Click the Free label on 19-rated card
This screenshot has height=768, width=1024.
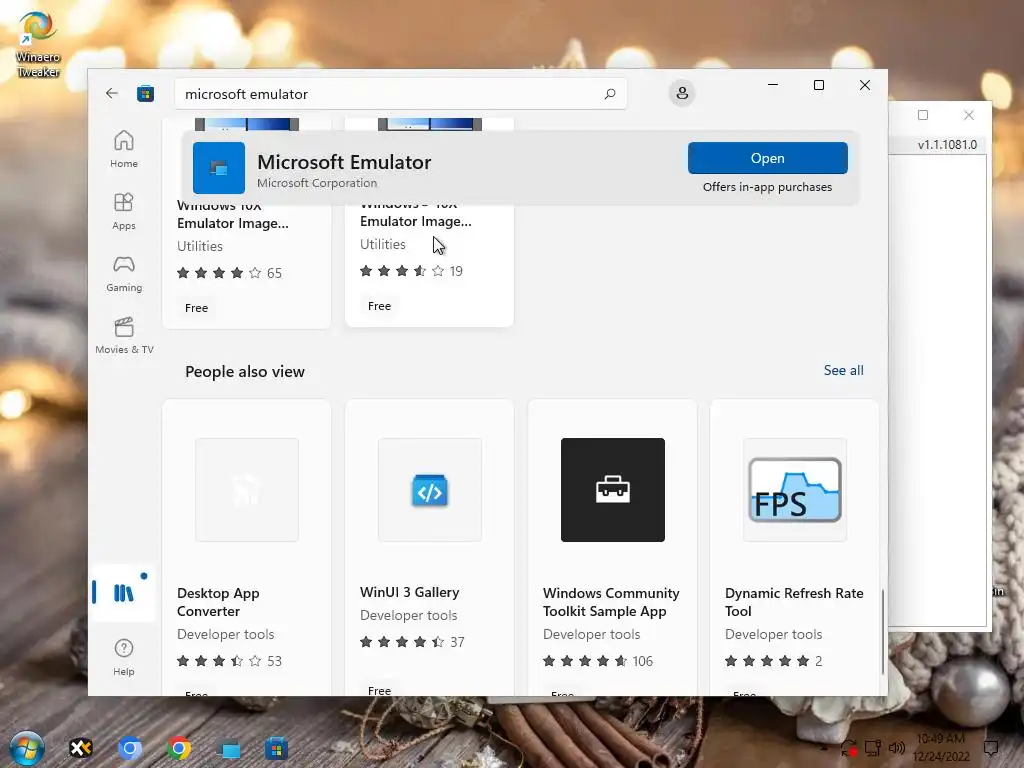tap(379, 306)
